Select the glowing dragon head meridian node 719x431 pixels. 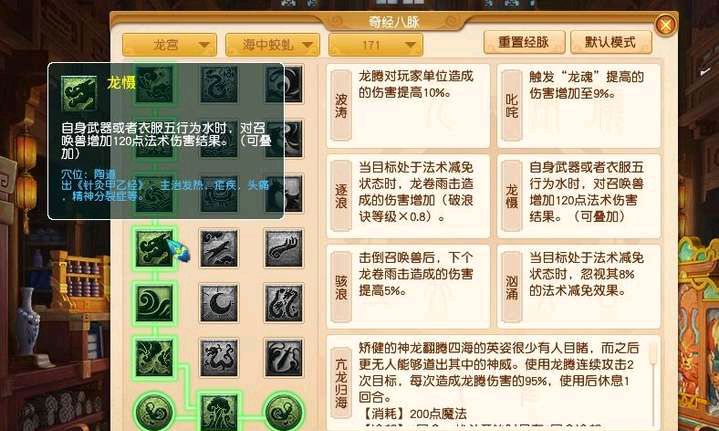[155, 248]
